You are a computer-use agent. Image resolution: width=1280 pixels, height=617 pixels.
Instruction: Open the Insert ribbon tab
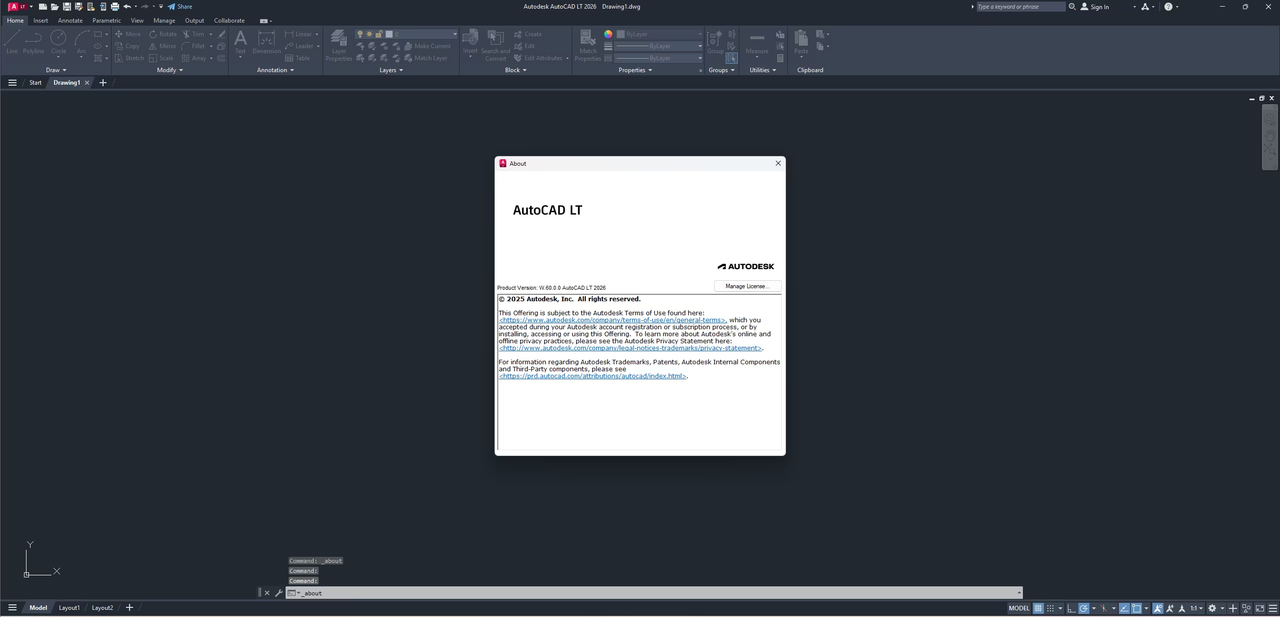[40, 20]
